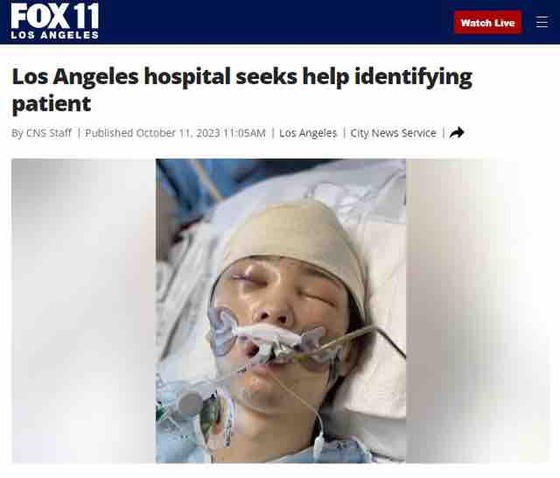
Task: Open the hamburger menu icon
Action: pos(541,22)
